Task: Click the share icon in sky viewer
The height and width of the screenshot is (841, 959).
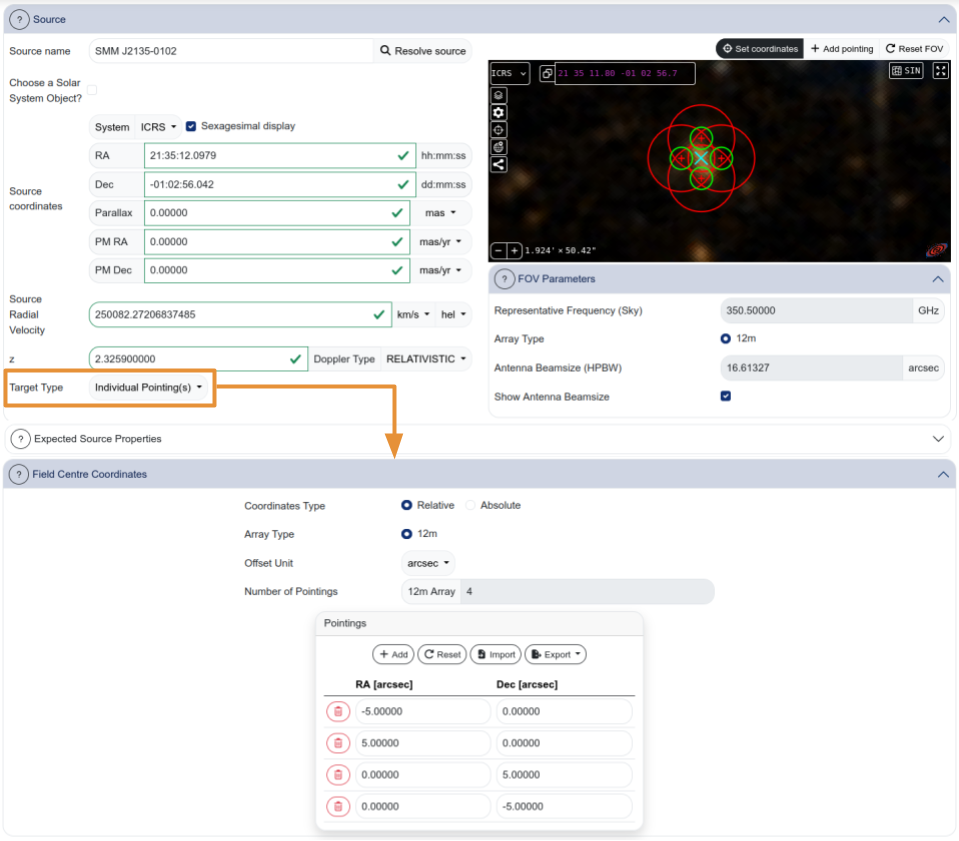Action: [499, 165]
